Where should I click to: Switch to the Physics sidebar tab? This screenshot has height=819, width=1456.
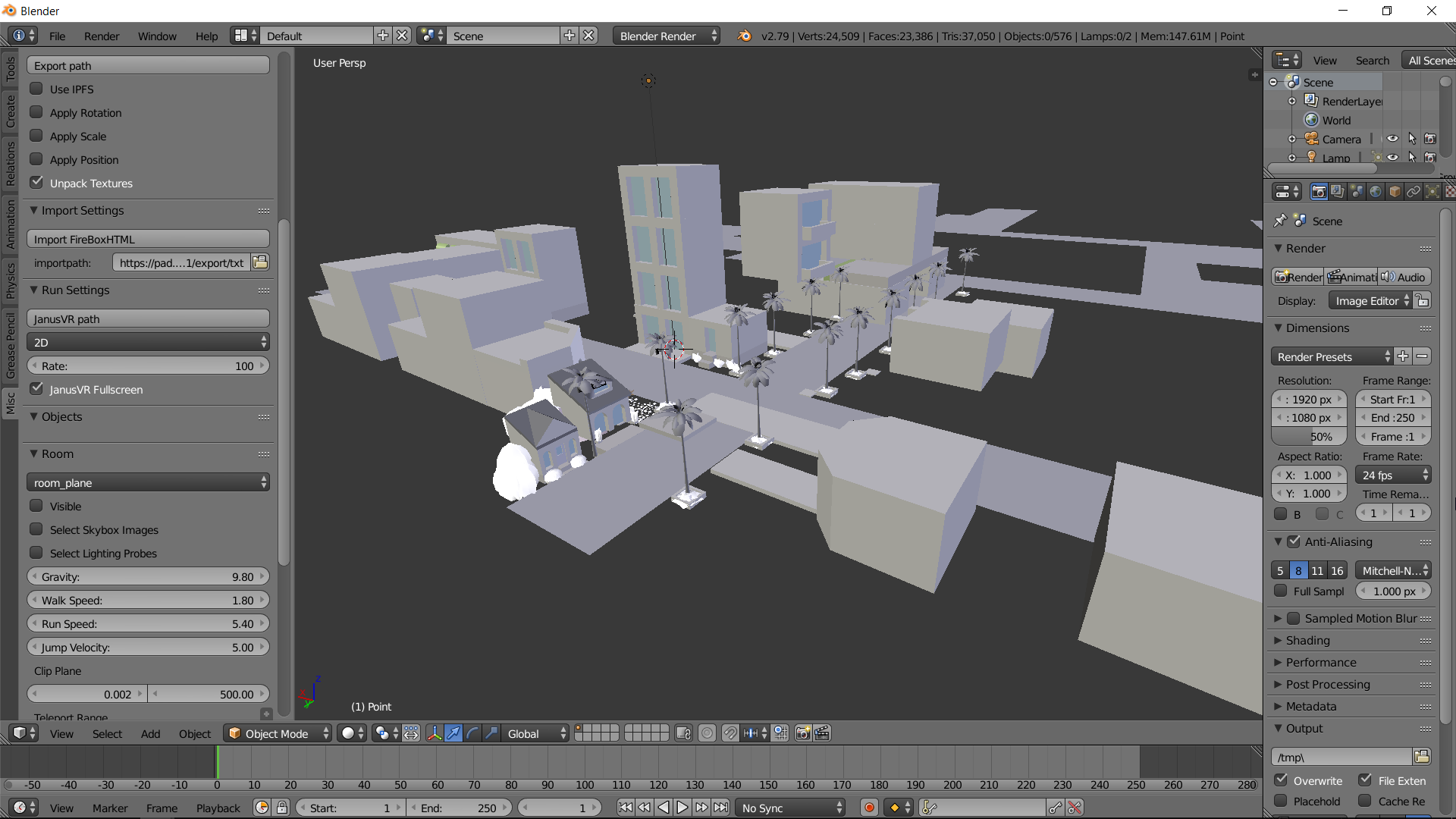pyautogui.click(x=10, y=281)
